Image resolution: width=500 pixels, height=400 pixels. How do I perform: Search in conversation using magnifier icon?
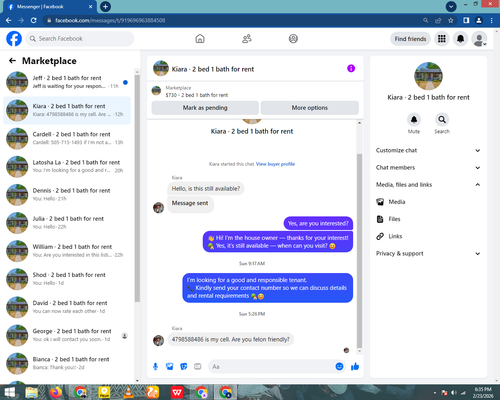pyautogui.click(x=442, y=119)
